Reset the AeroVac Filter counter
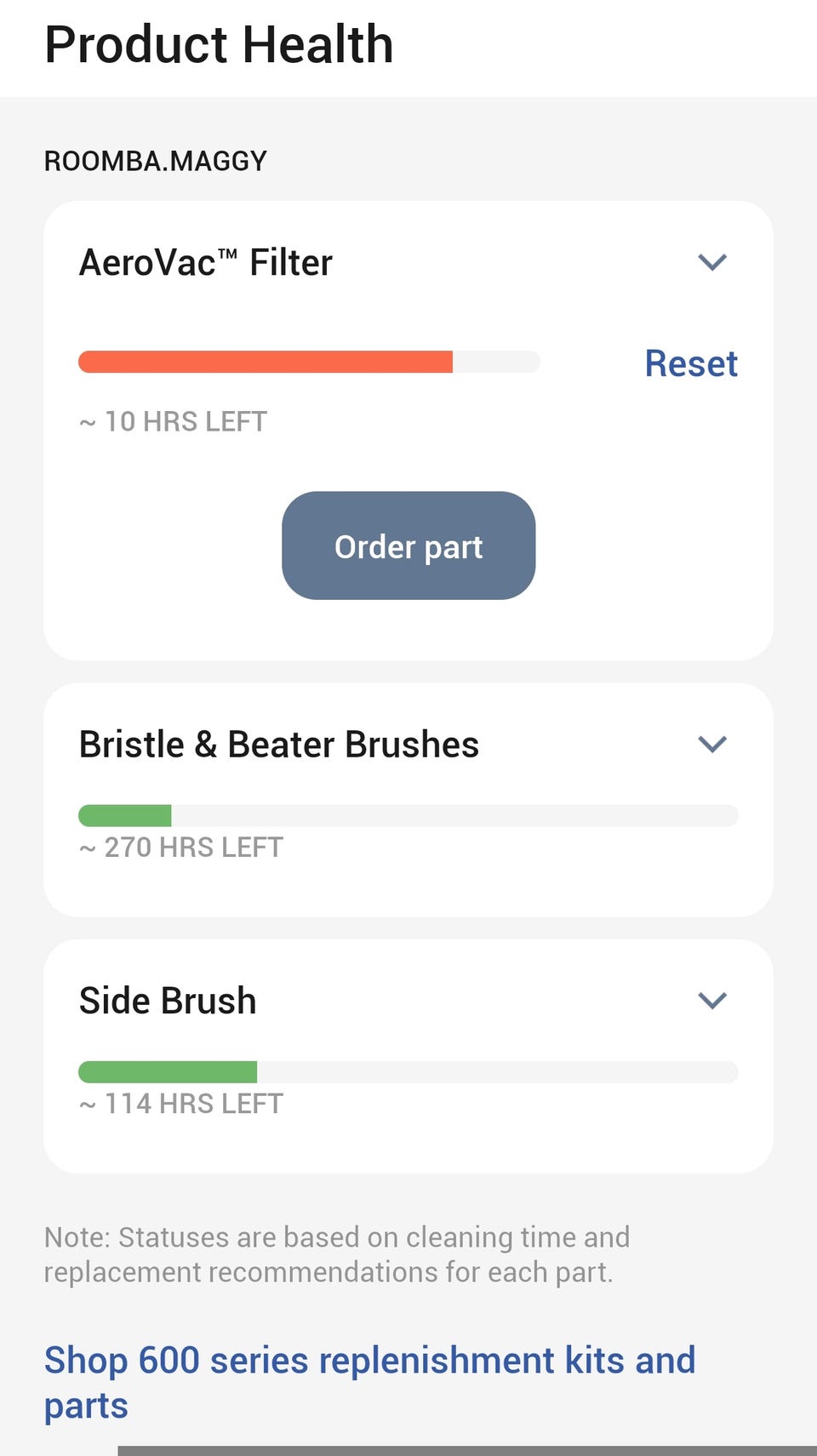Viewport: 817px width, 1456px height. point(690,363)
